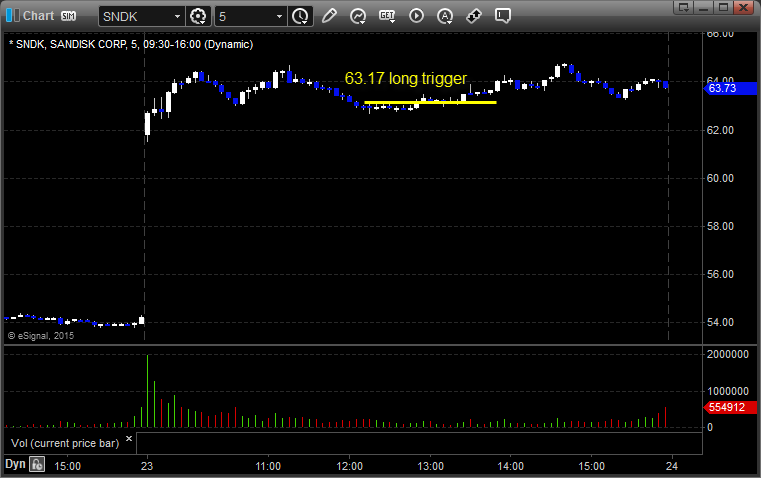Click the tallest green opening volume bar
The image size is (761, 478).
click(148, 391)
